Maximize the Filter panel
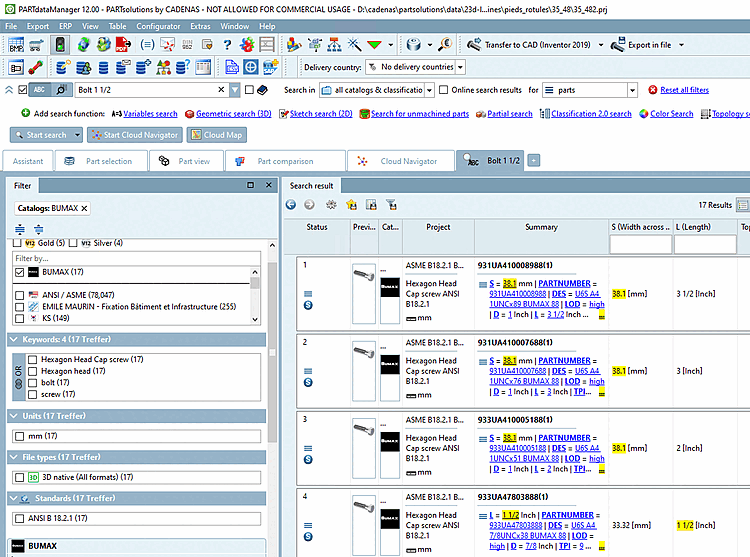Screen dimensions: 750x557 coord(251,185)
